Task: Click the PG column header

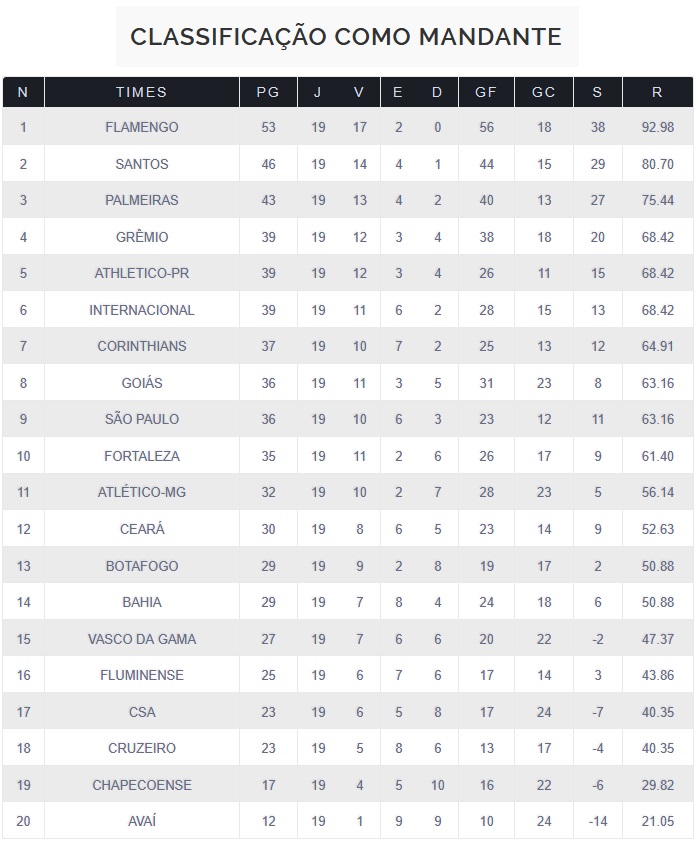Action: 267,92
